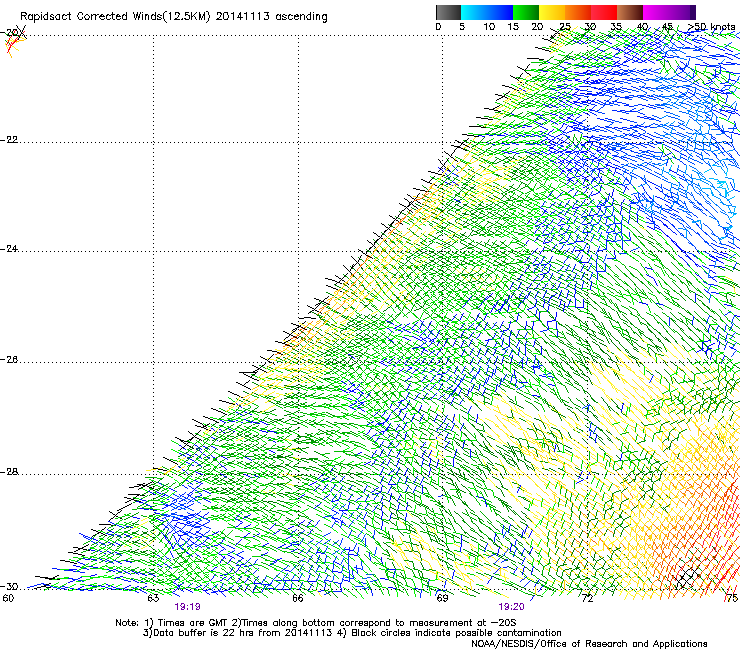Click the purple time label '19:20'
Screen dimensions: 740x650
512,607
